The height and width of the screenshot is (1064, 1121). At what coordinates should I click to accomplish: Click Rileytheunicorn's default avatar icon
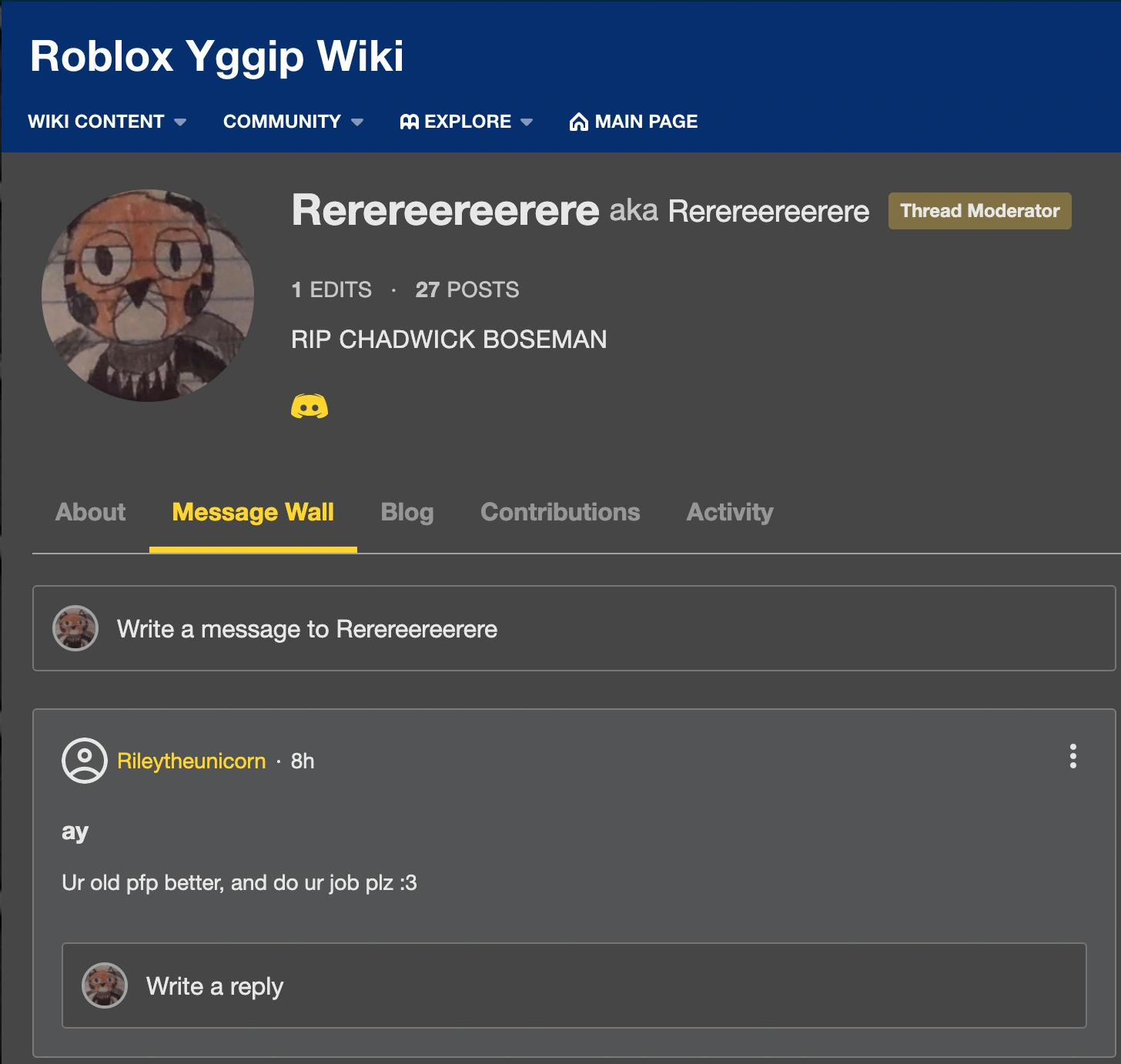click(84, 761)
